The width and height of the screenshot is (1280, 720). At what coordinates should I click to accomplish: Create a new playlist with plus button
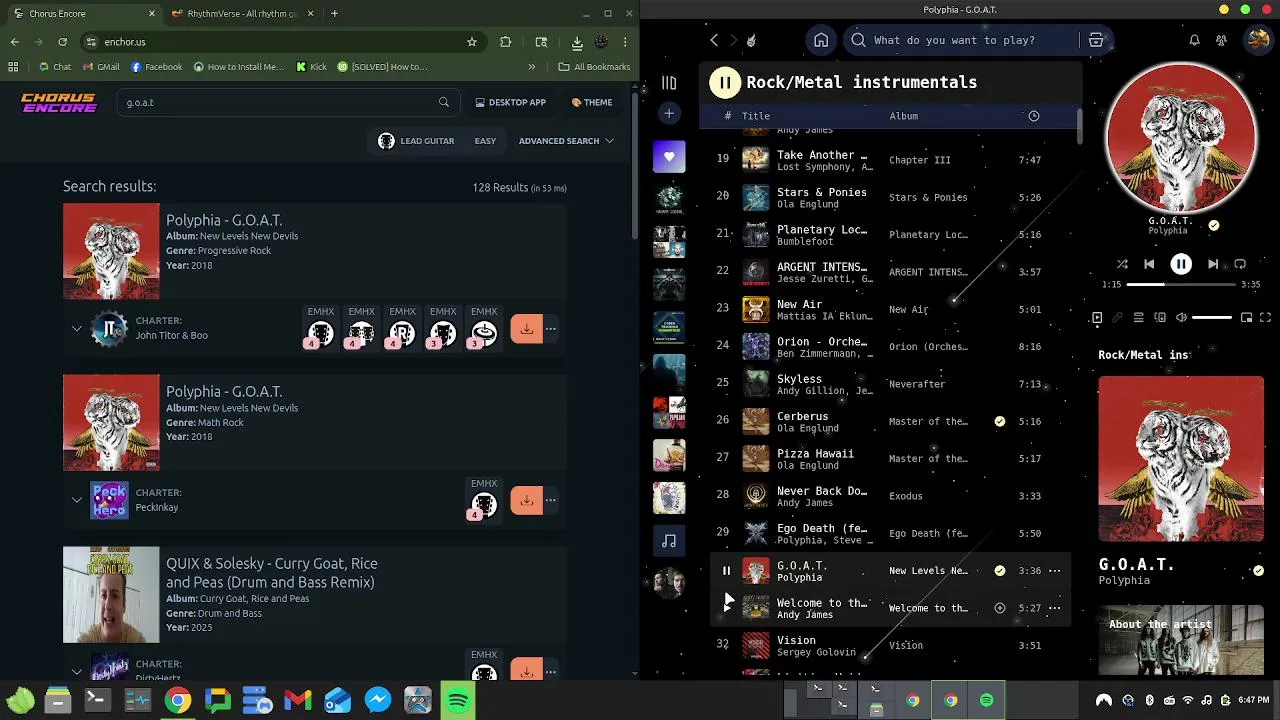669,113
